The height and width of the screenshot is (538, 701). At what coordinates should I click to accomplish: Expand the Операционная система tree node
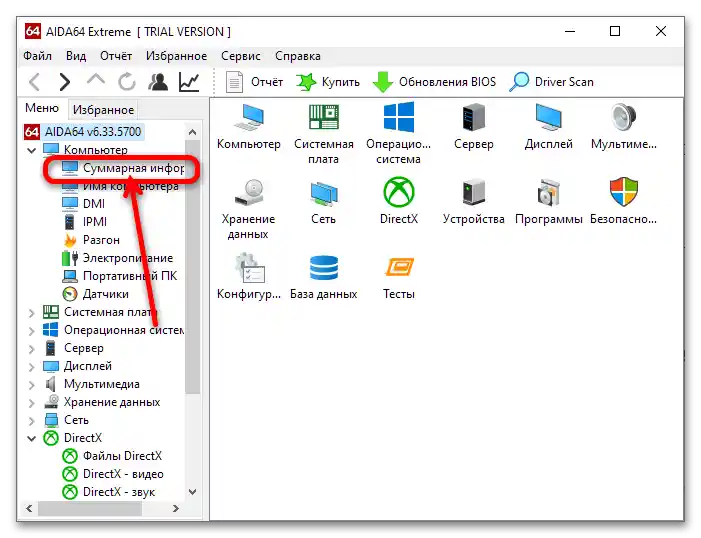(31, 331)
